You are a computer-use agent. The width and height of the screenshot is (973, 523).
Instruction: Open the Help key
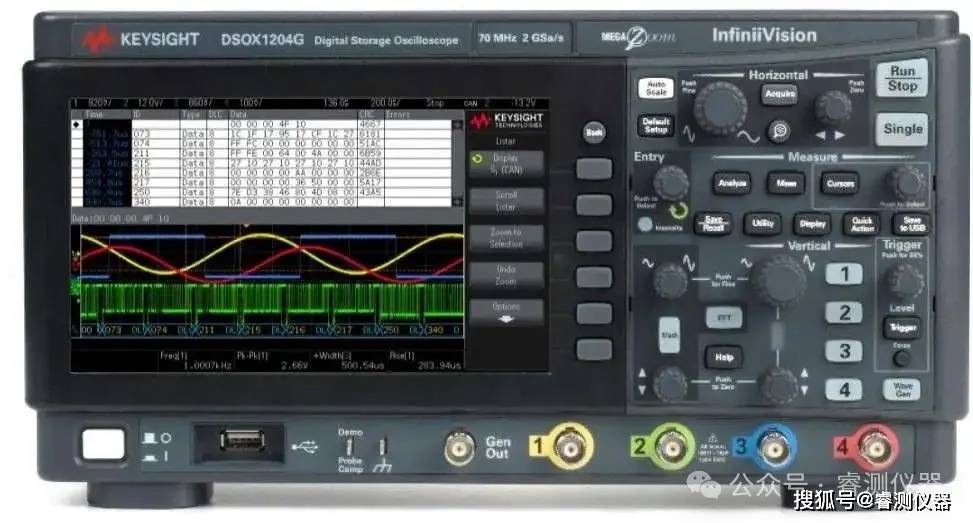coord(724,357)
